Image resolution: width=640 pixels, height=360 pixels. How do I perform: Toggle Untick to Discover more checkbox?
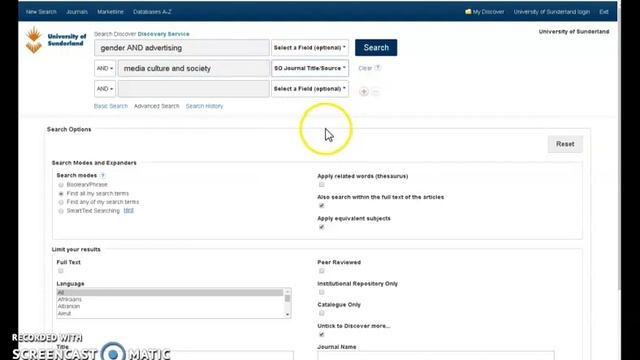(322, 335)
